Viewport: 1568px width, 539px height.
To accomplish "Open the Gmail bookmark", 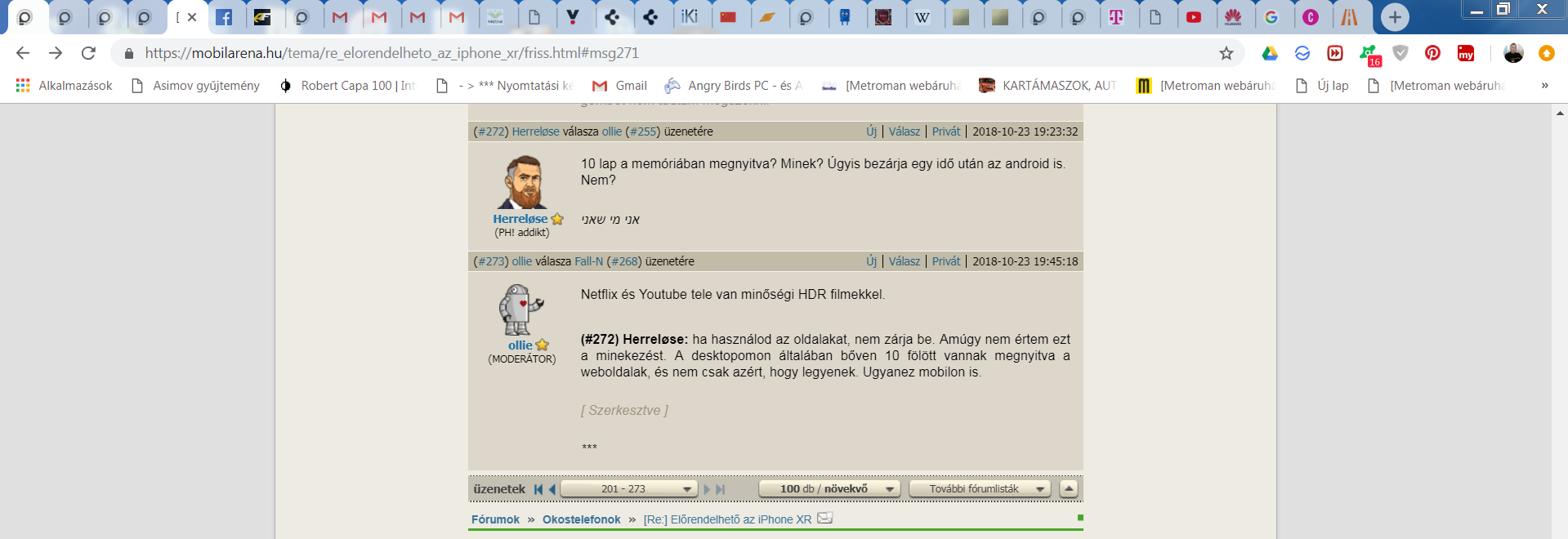I will 619,85.
